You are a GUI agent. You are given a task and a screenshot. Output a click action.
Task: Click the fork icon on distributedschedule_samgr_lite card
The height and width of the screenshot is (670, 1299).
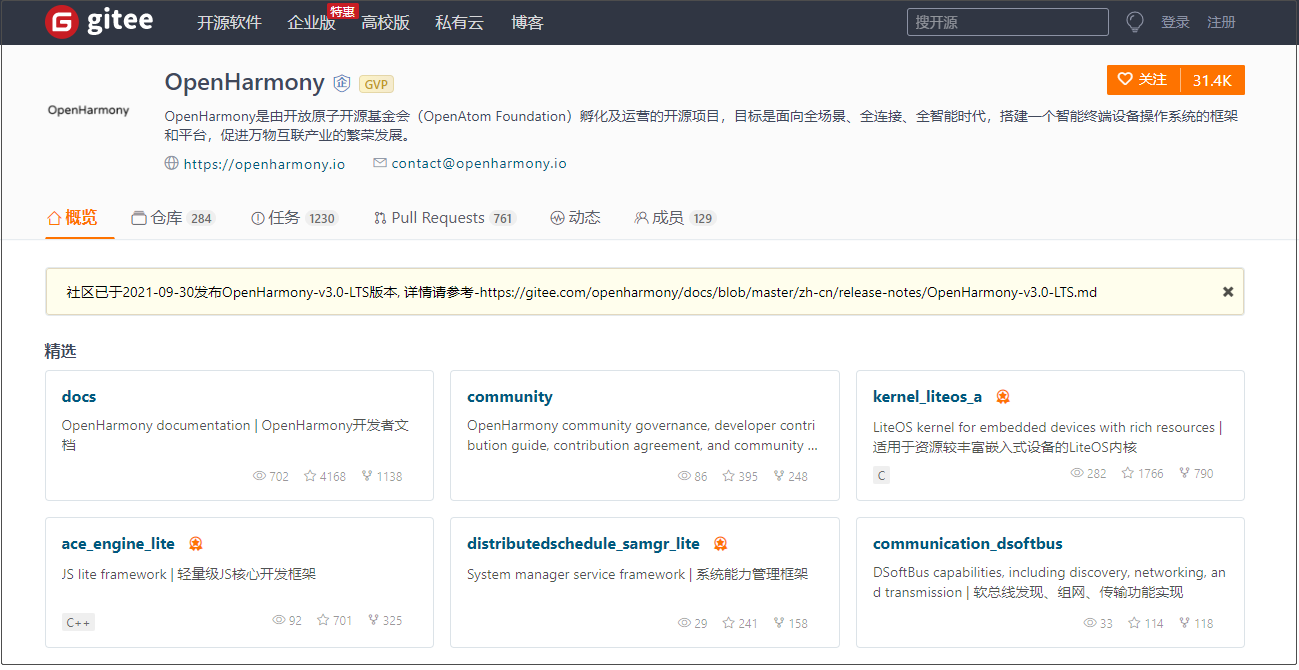click(779, 623)
